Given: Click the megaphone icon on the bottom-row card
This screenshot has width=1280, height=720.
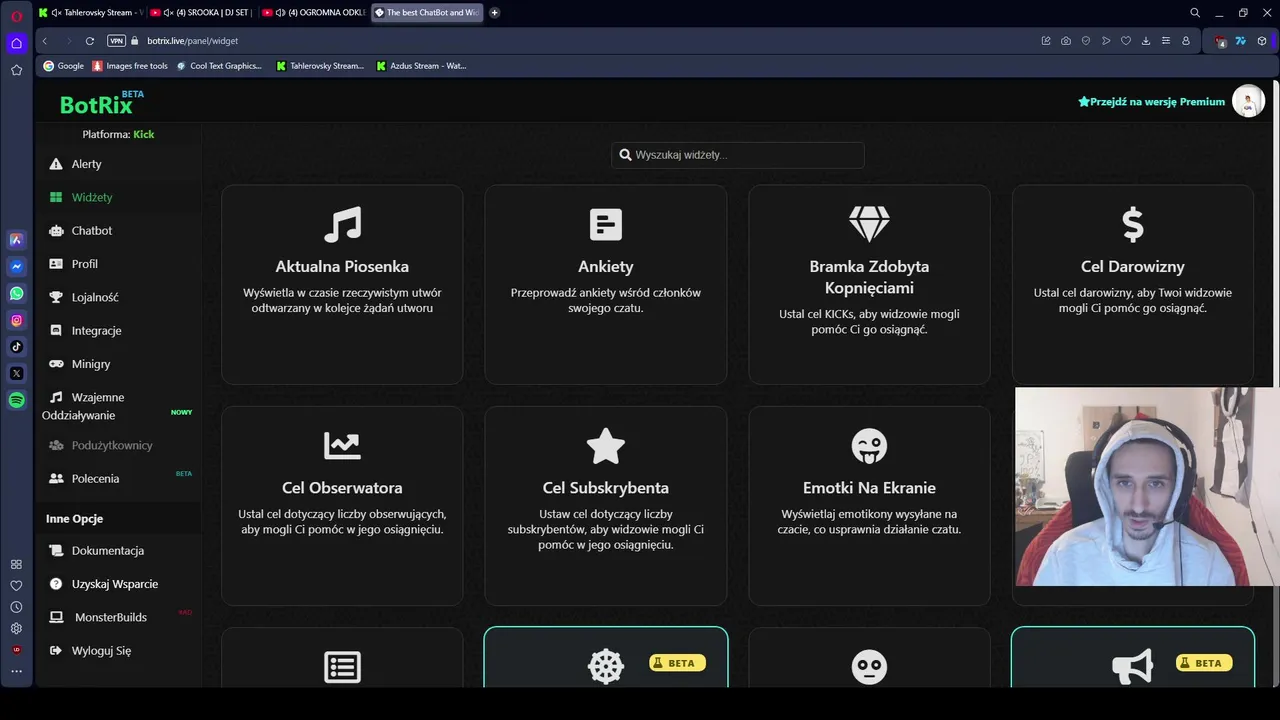Looking at the screenshot, I should coord(1133,667).
